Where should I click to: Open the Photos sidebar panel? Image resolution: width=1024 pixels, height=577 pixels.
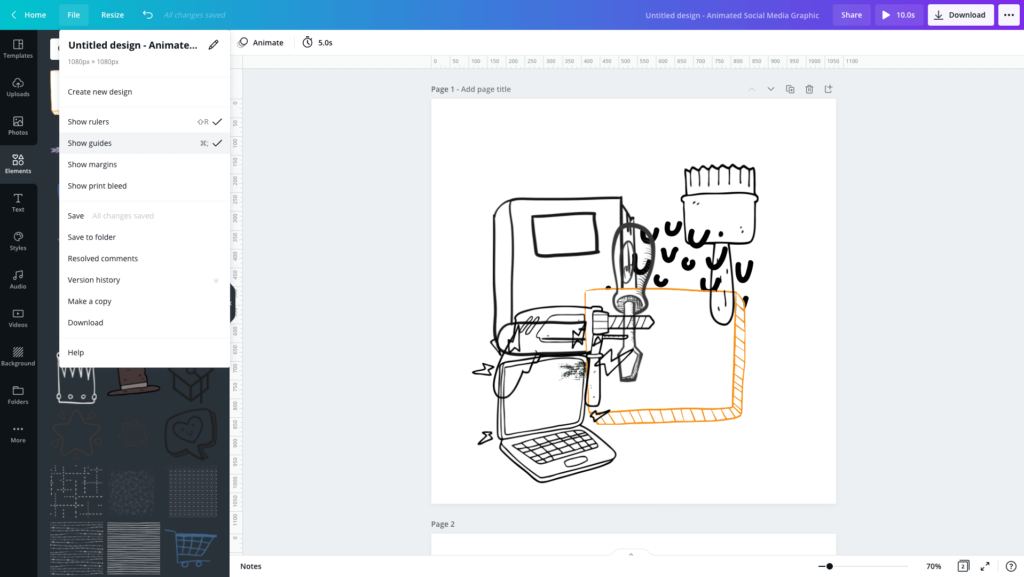18,125
